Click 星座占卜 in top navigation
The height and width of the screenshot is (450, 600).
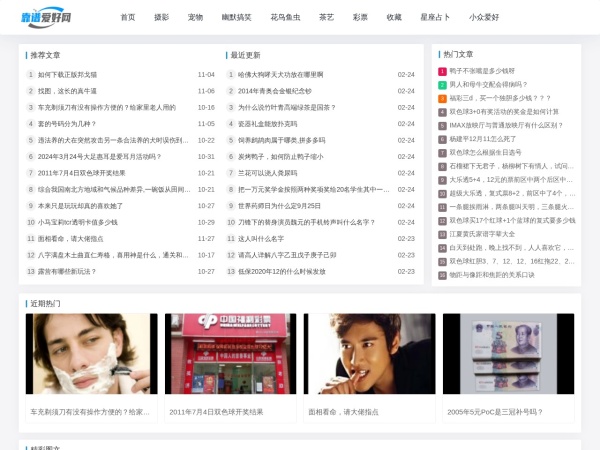point(435,17)
